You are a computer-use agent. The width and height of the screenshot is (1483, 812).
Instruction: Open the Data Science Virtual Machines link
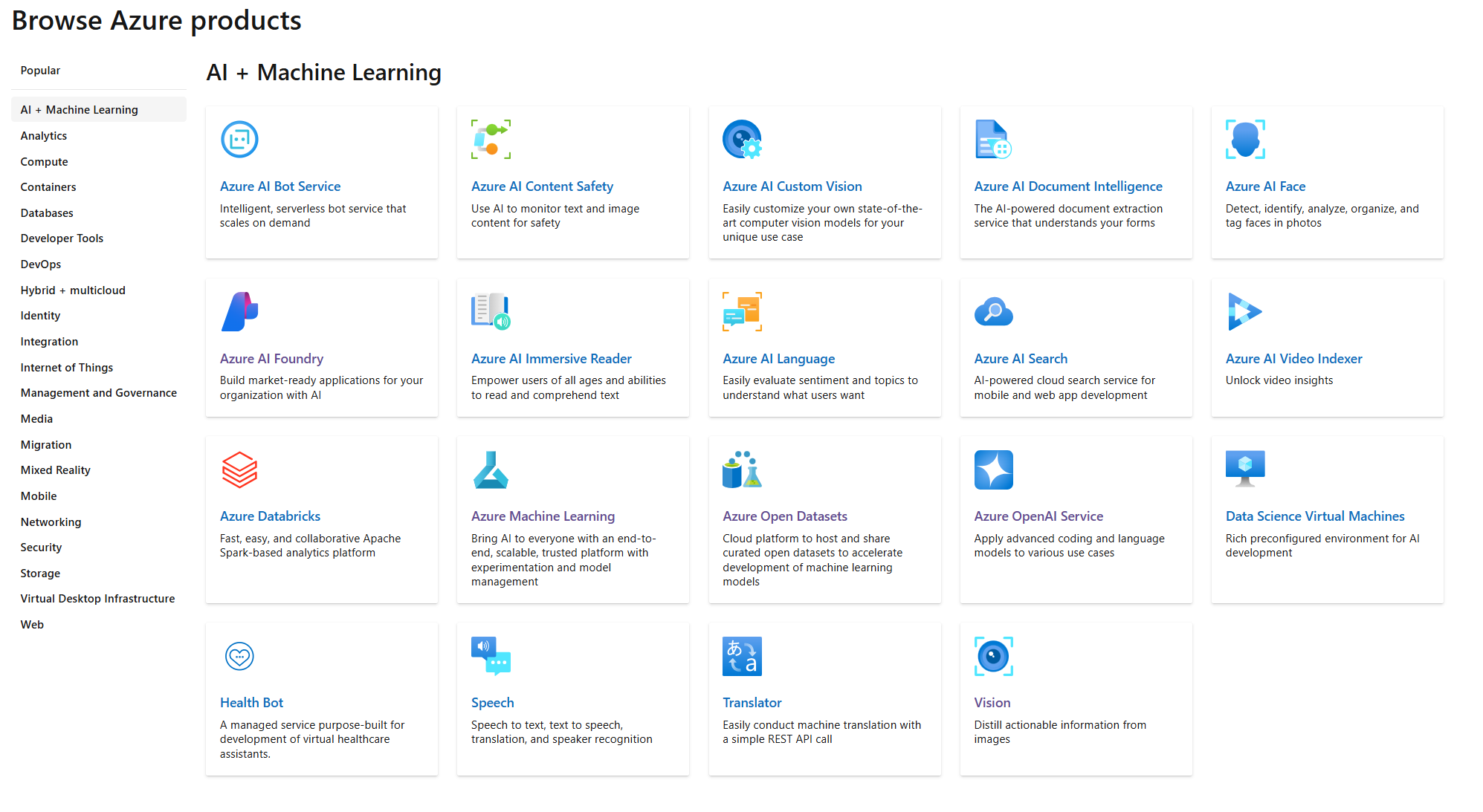coord(1314,516)
